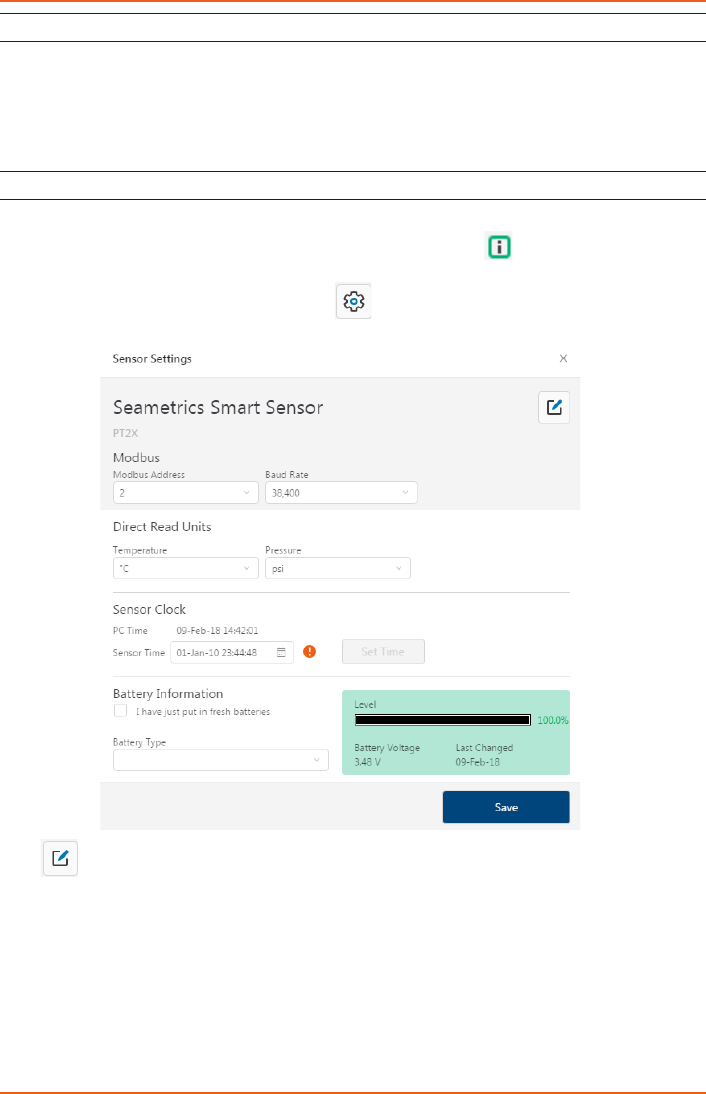The height and width of the screenshot is (1094, 706).
Task: Open the Baud Rate dropdown
Action: point(341,493)
